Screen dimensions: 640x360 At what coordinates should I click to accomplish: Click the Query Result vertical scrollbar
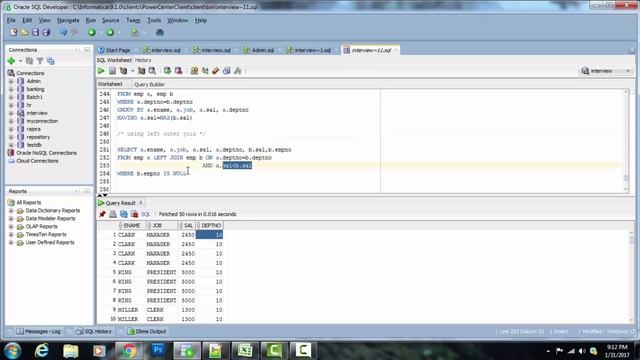coord(632,276)
